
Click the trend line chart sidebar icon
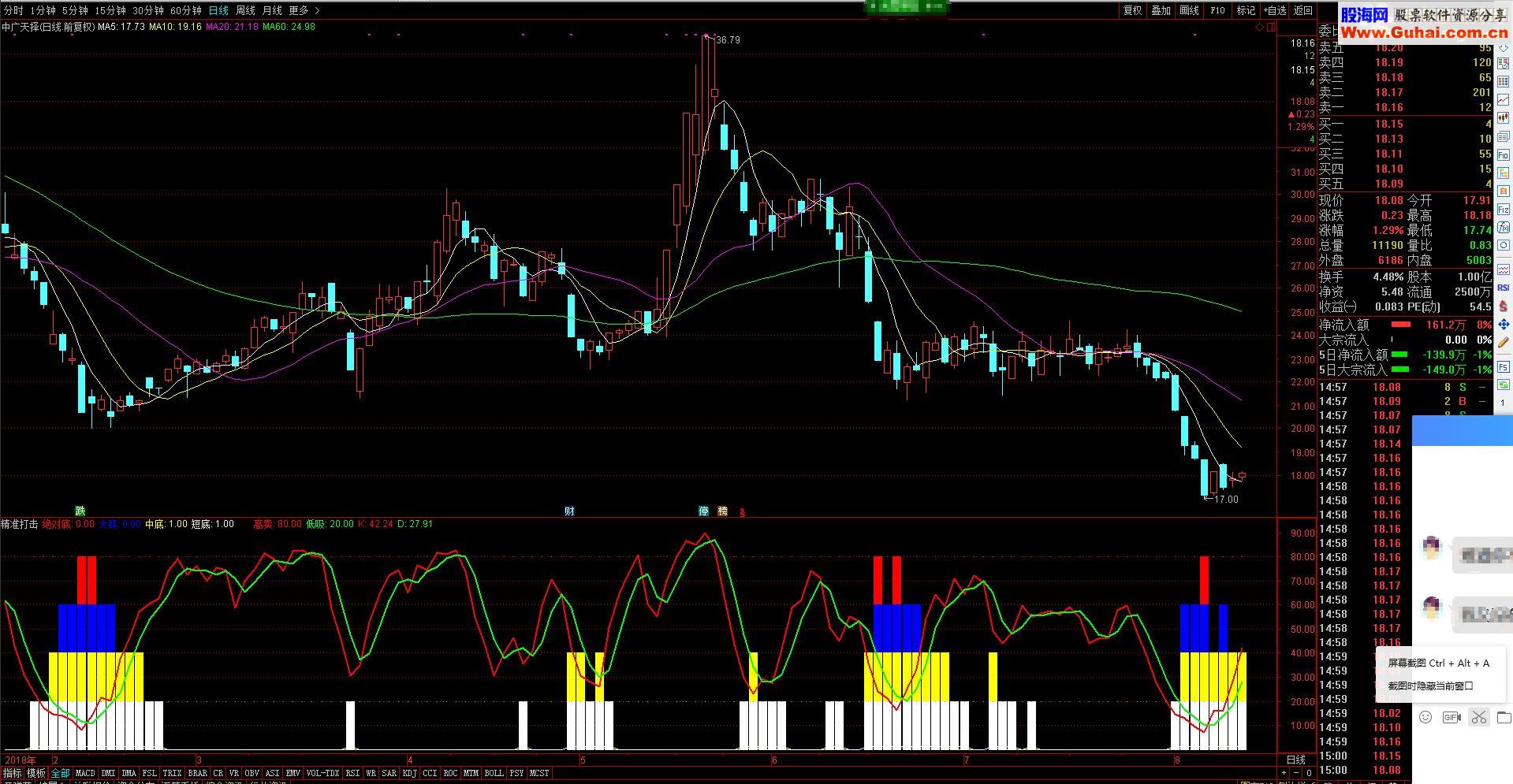click(1504, 100)
